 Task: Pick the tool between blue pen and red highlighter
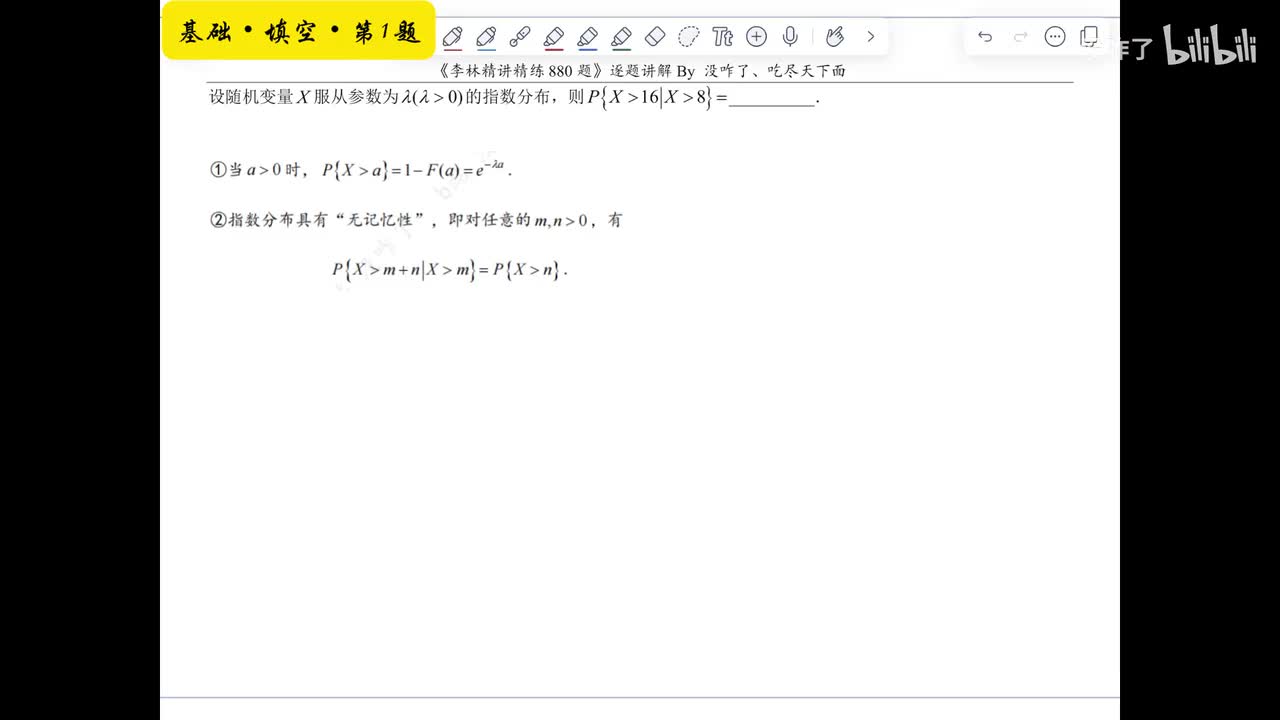(520, 37)
